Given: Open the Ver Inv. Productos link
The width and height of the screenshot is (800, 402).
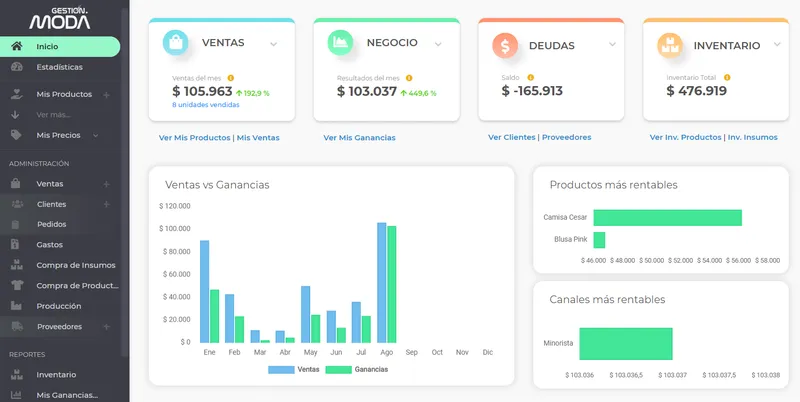Looking at the screenshot, I should point(685,137).
